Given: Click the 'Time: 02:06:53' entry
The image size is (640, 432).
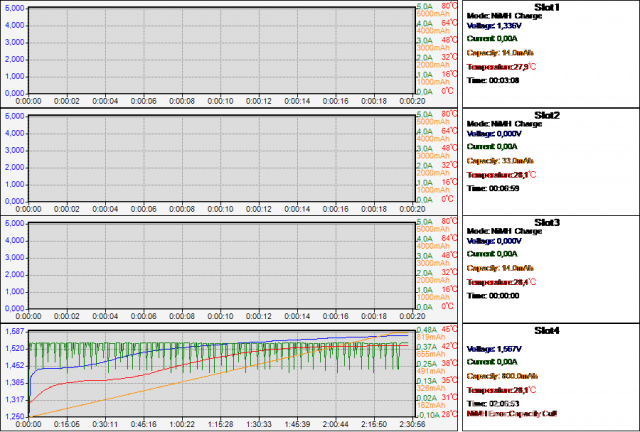Looking at the screenshot, I should point(493,404).
